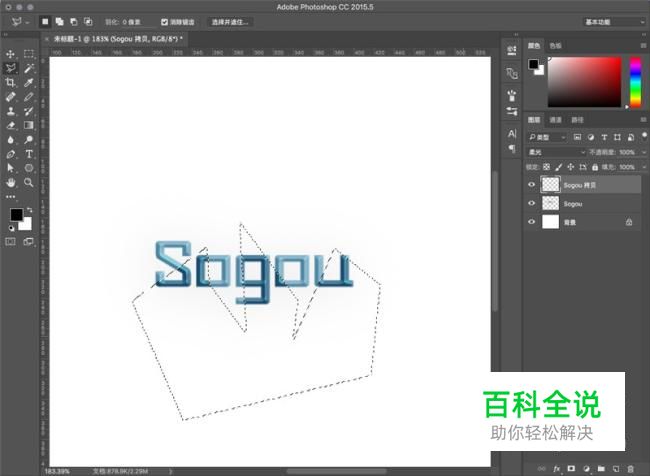Switch to the Swatches panel tab

(x=555, y=46)
